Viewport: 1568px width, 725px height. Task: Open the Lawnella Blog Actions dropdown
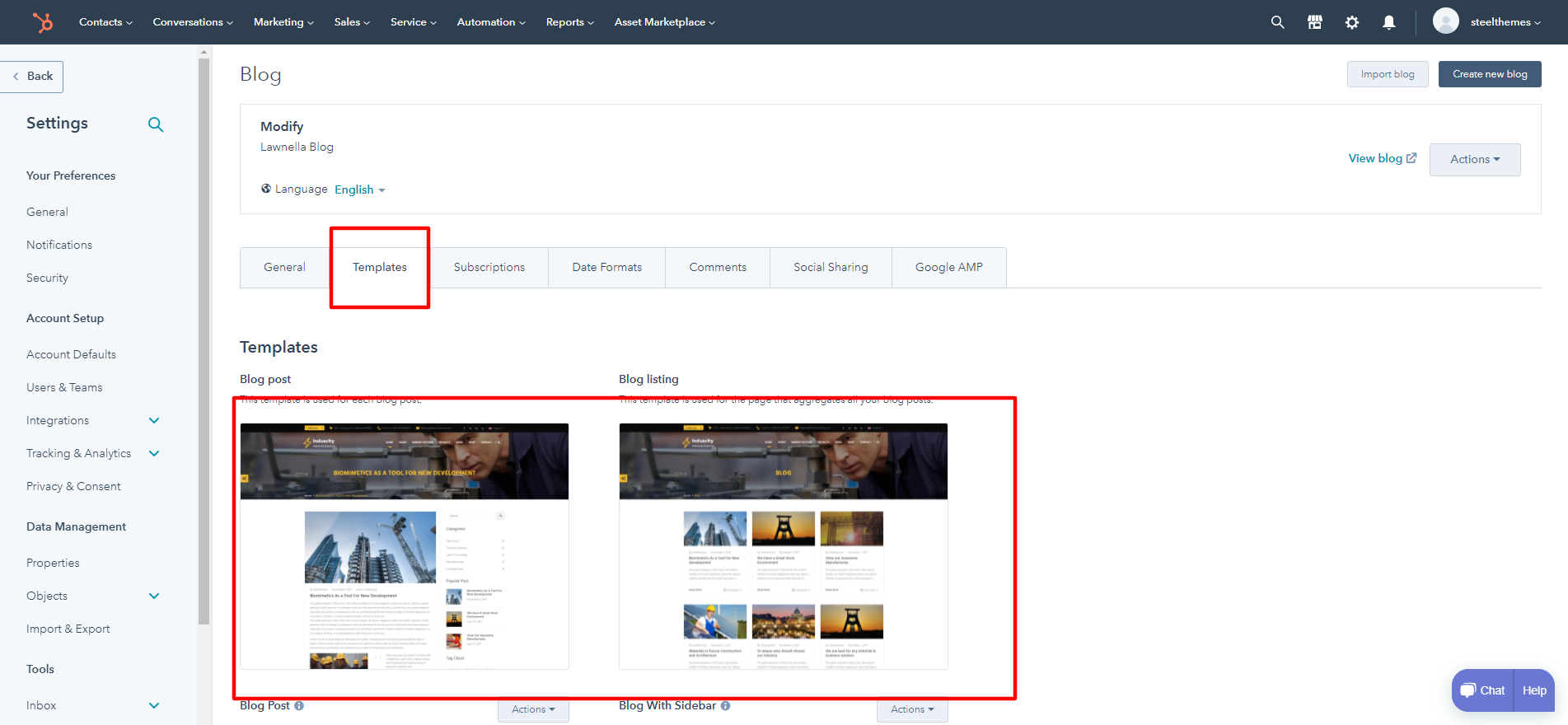1475,159
